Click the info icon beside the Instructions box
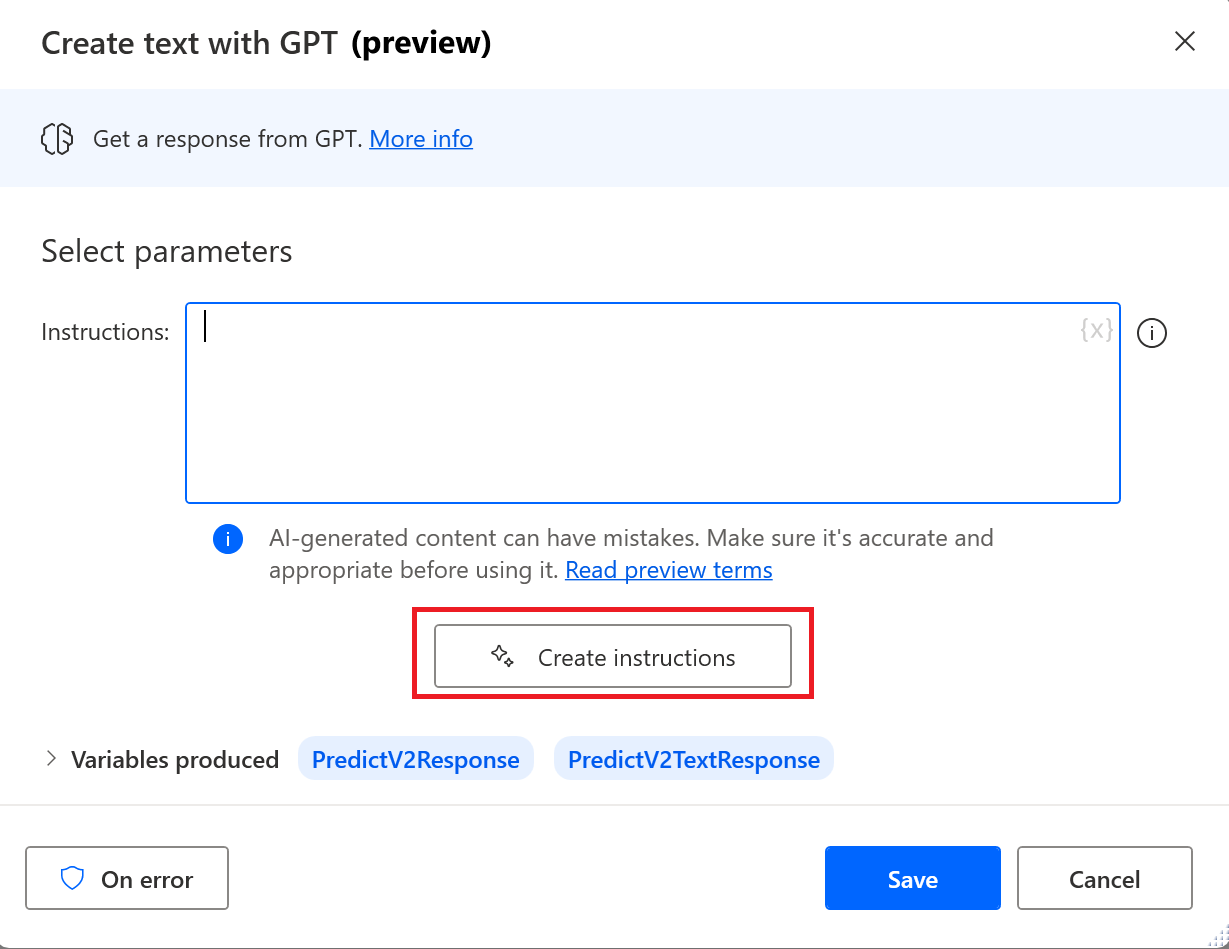Image resolution: width=1229 pixels, height=949 pixels. tap(1151, 333)
